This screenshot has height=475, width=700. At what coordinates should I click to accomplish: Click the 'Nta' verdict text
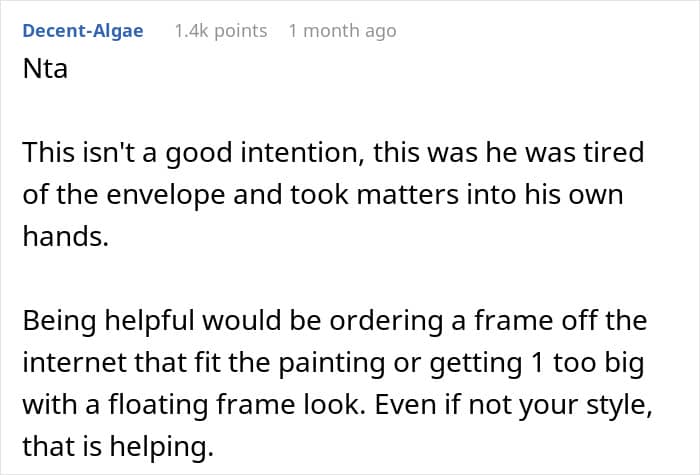tap(45, 69)
